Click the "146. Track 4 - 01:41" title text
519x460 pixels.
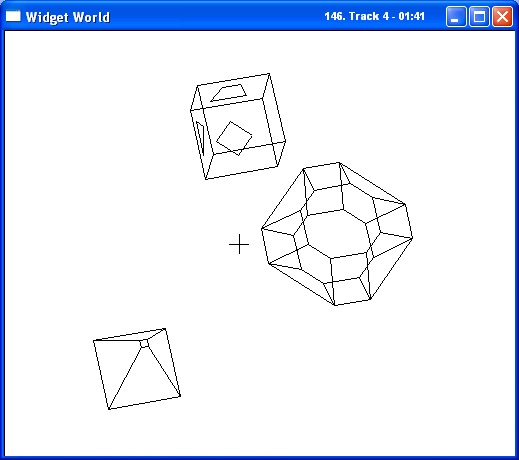pos(375,16)
